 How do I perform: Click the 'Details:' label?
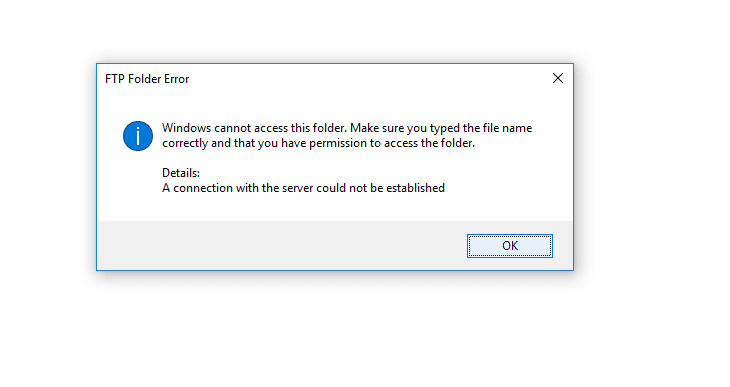pos(181,173)
